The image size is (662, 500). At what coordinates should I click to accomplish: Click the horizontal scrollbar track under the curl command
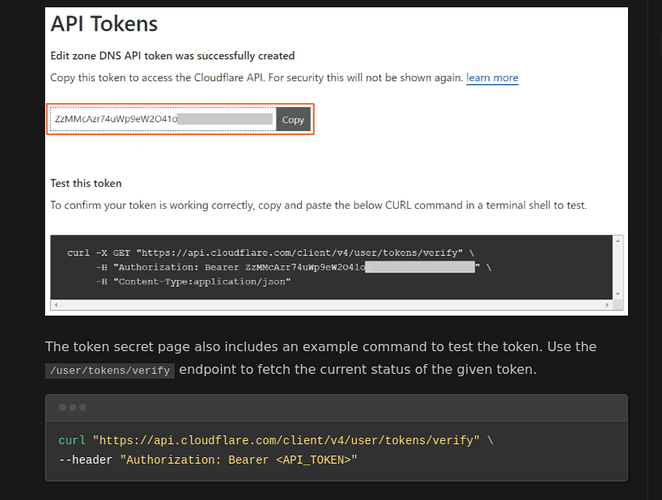tap(331, 304)
